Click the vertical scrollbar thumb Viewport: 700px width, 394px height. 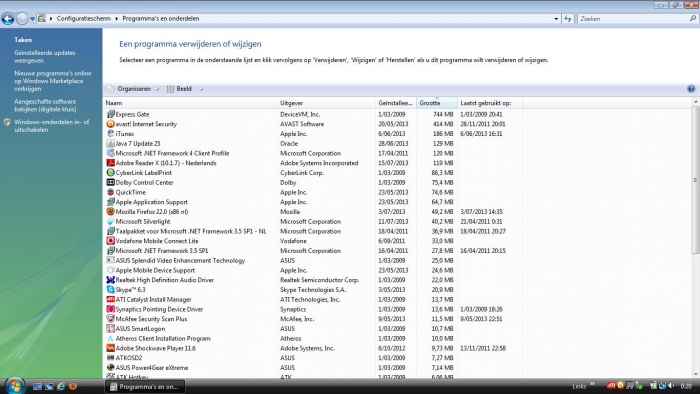(x=695, y=180)
